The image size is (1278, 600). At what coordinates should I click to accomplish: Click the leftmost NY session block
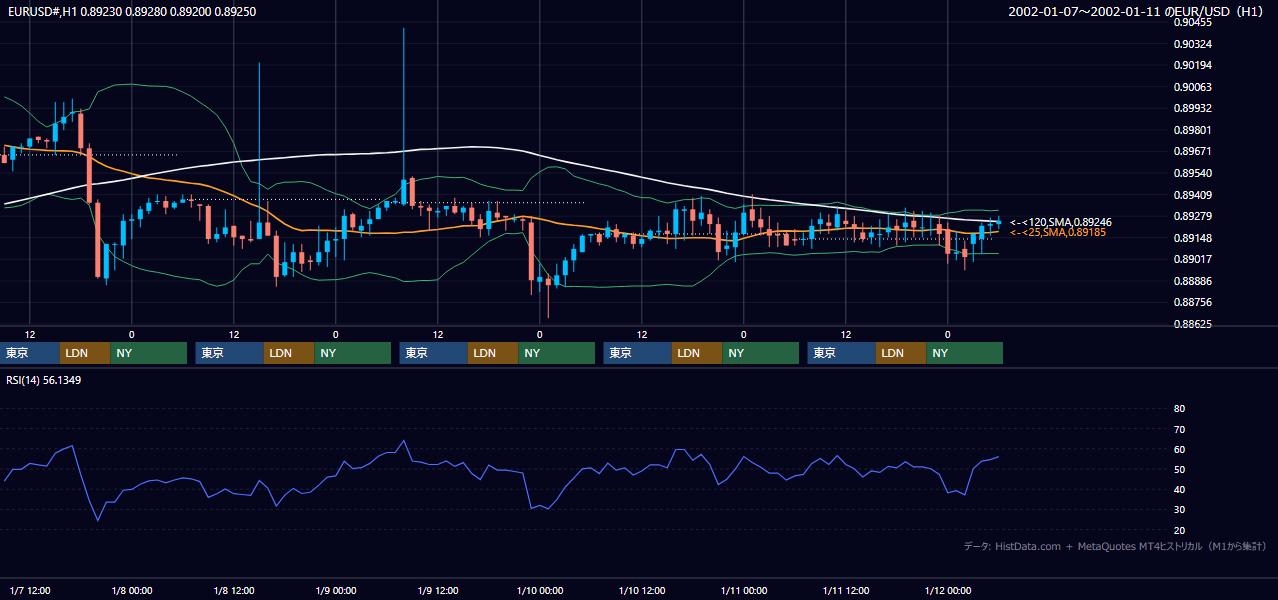click(x=148, y=353)
